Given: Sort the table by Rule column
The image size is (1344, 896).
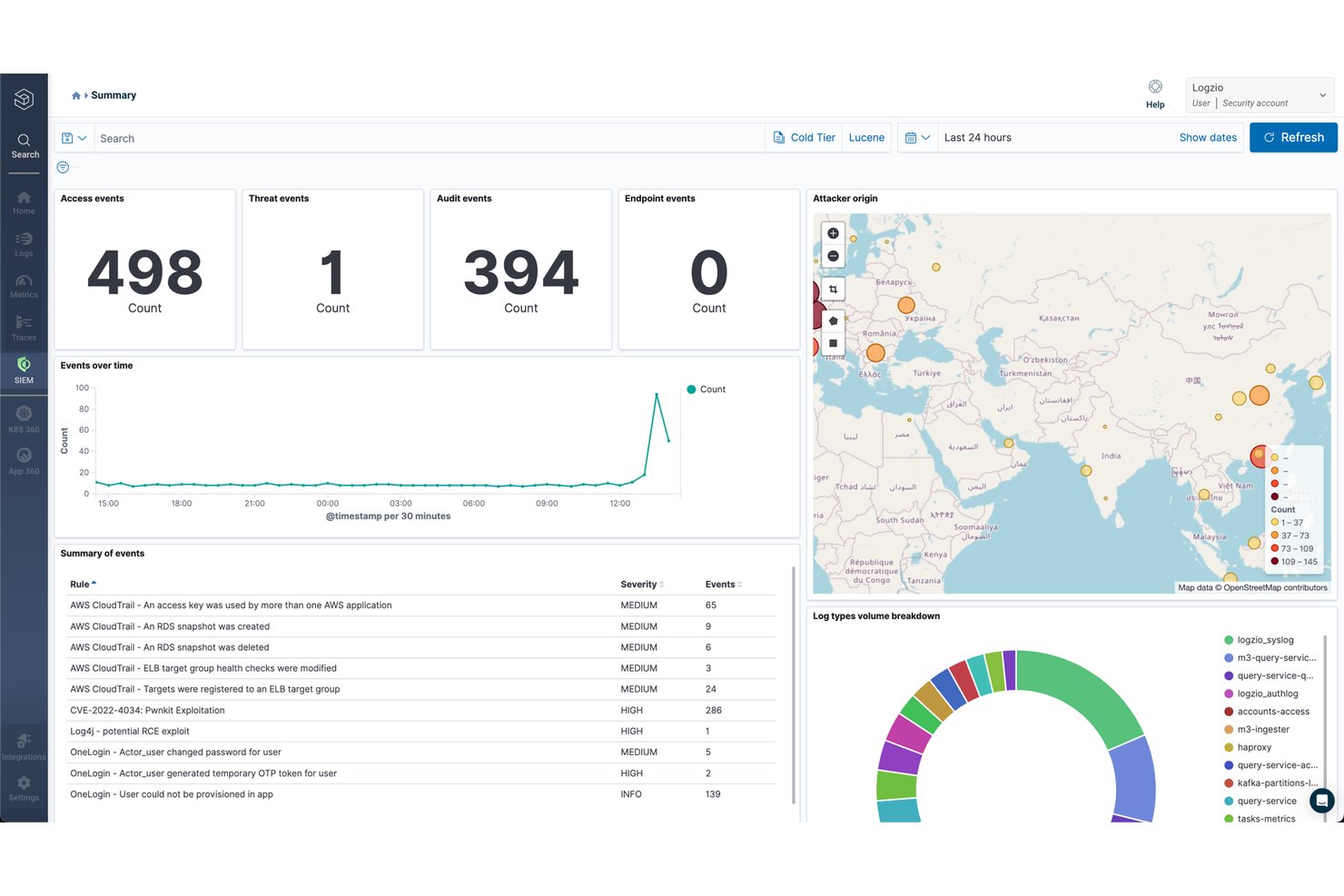Looking at the screenshot, I should pyautogui.click(x=83, y=585).
